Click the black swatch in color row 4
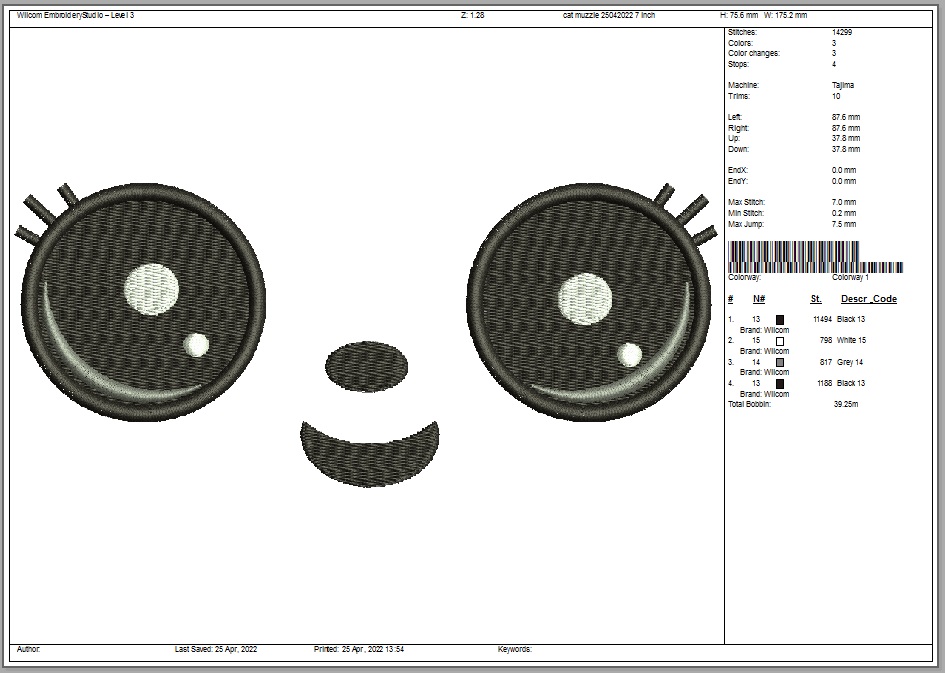The image size is (945, 673). (780, 383)
